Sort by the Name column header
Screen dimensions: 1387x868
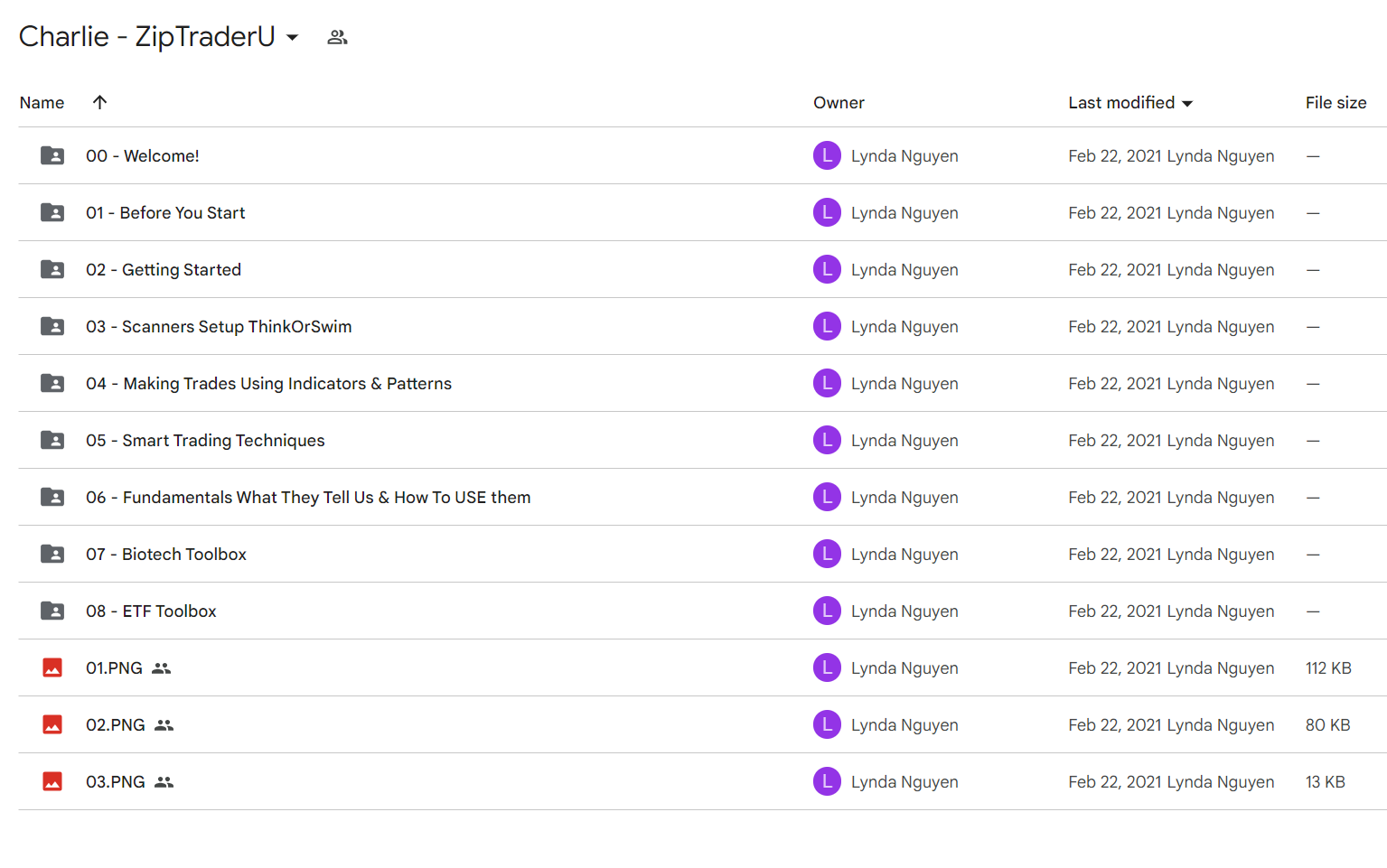tap(42, 103)
